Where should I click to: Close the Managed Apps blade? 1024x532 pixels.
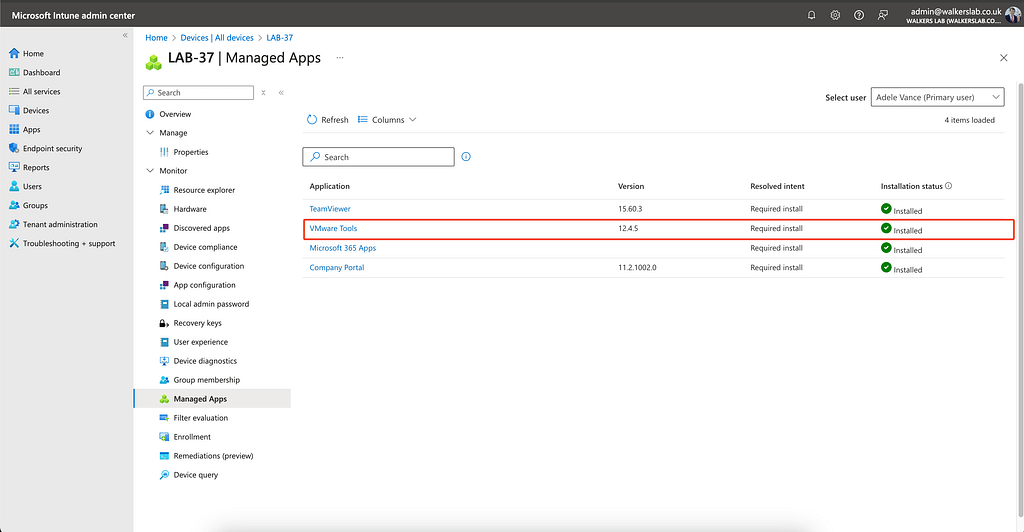coord(1003,58)
